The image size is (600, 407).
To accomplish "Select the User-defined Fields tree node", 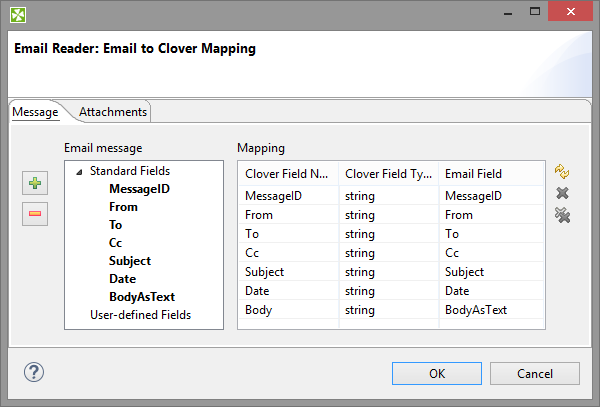I will click(140, 315).
